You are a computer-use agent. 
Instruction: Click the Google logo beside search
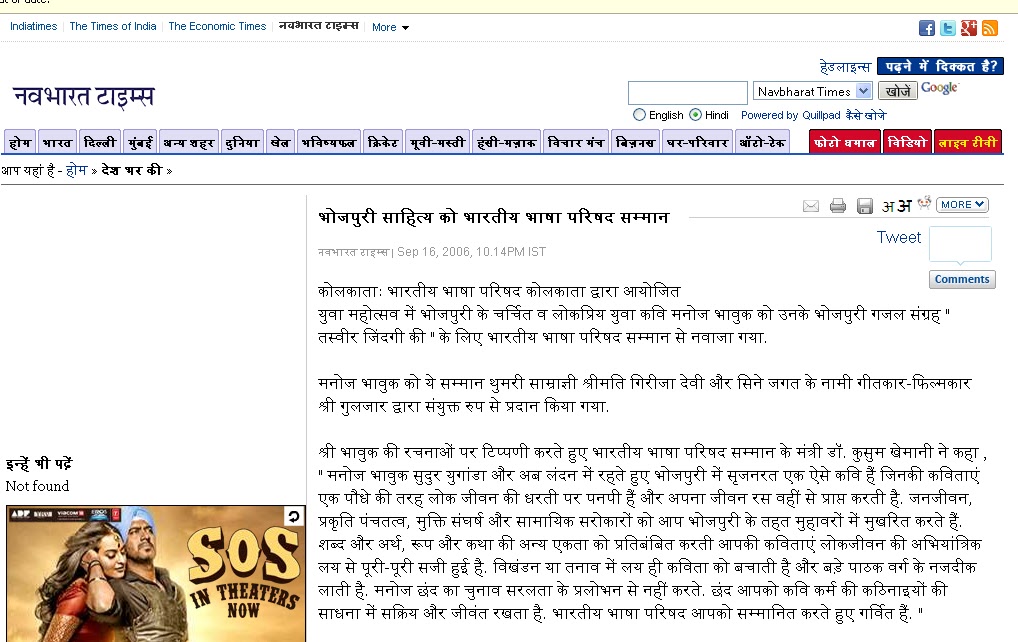coord(939,88)
